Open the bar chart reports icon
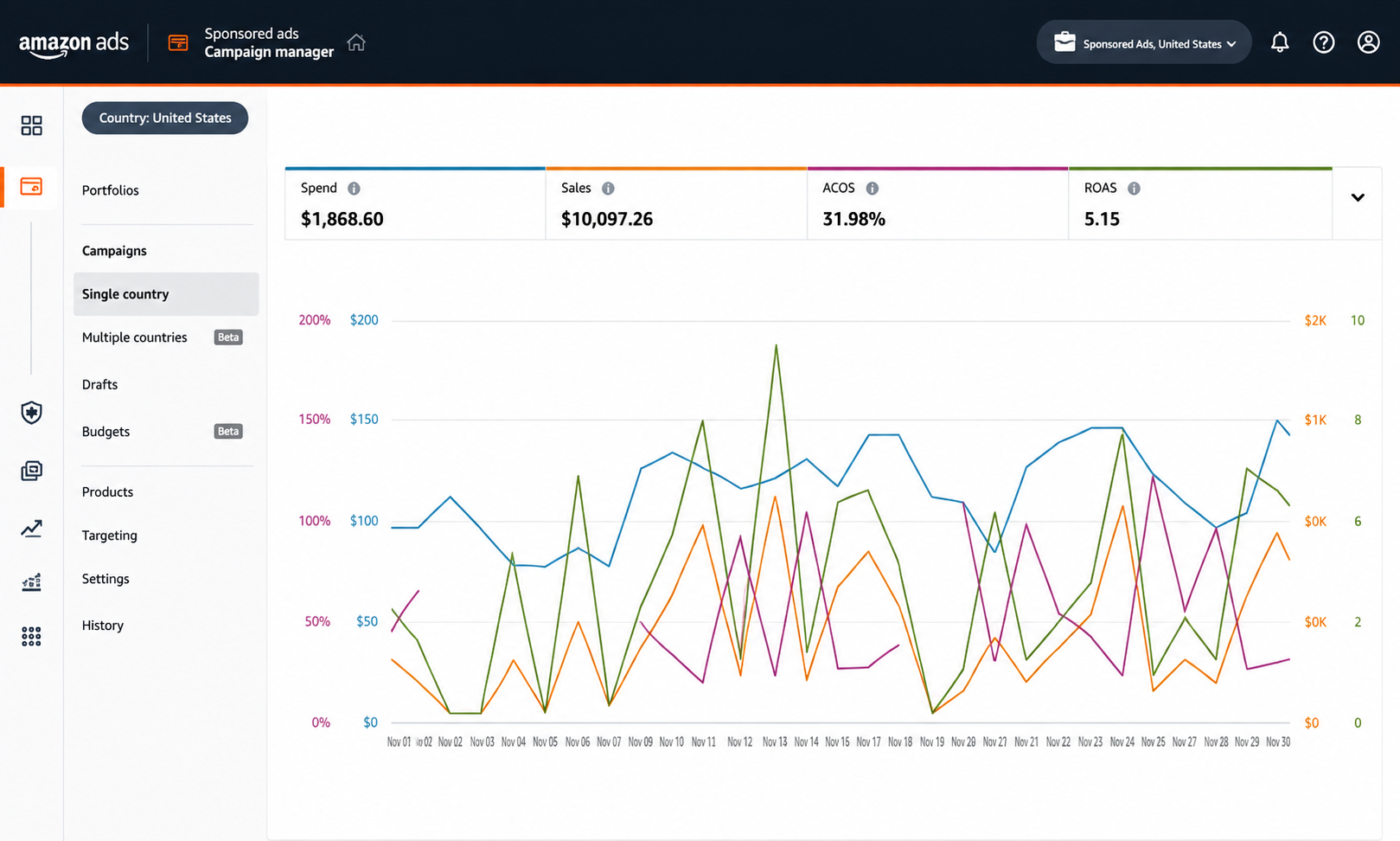This screenshot has height=841, width=1400. 31,582
